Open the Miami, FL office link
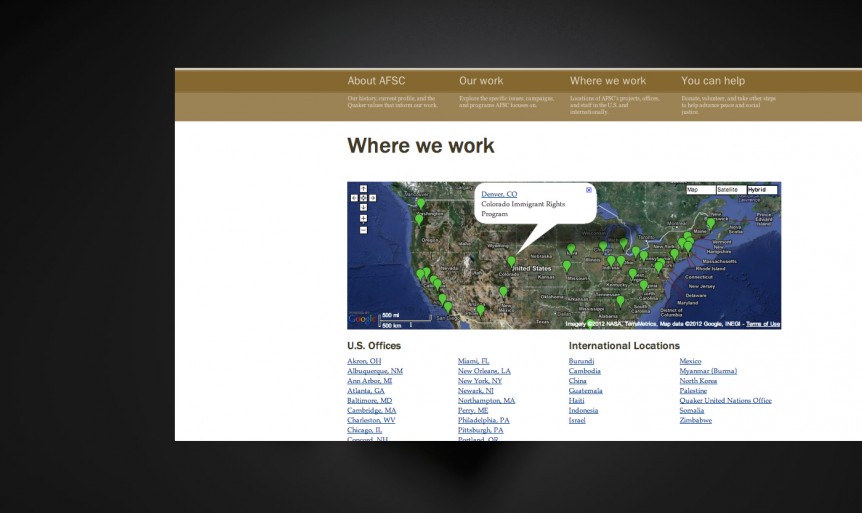 (473, 361)
